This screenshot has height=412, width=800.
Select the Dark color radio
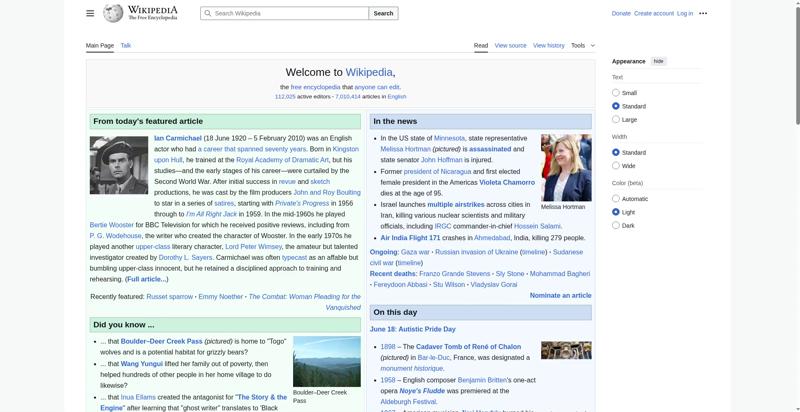[616, 225]
